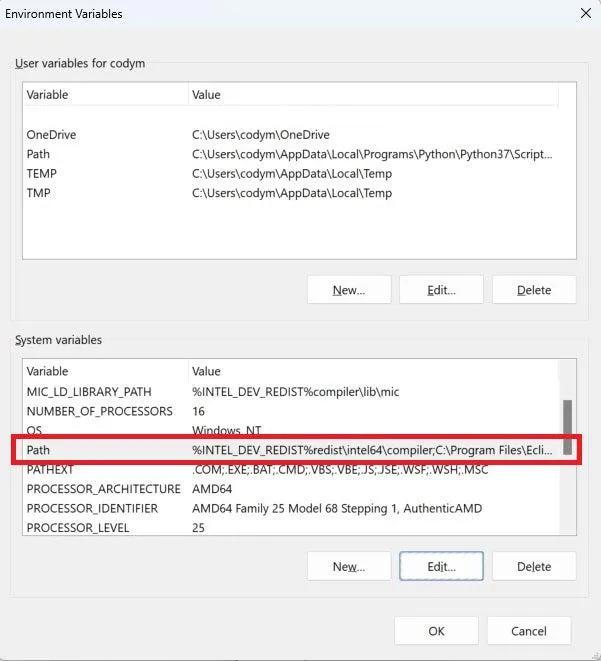Click New under User variables
Viewport: 601px width, 661px height.
point(349,290)
